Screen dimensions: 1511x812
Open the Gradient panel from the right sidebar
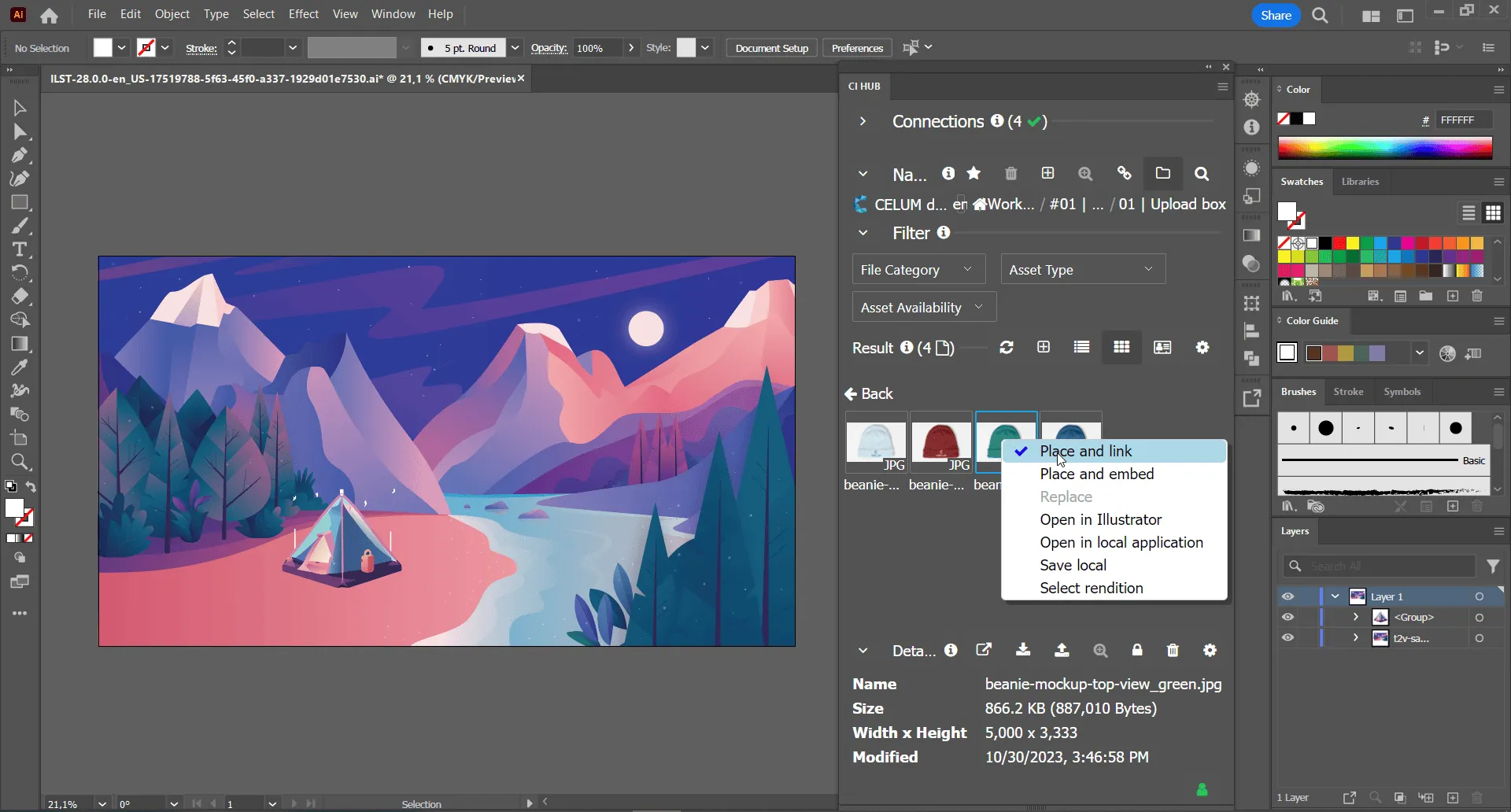(x=1251, y=234)
